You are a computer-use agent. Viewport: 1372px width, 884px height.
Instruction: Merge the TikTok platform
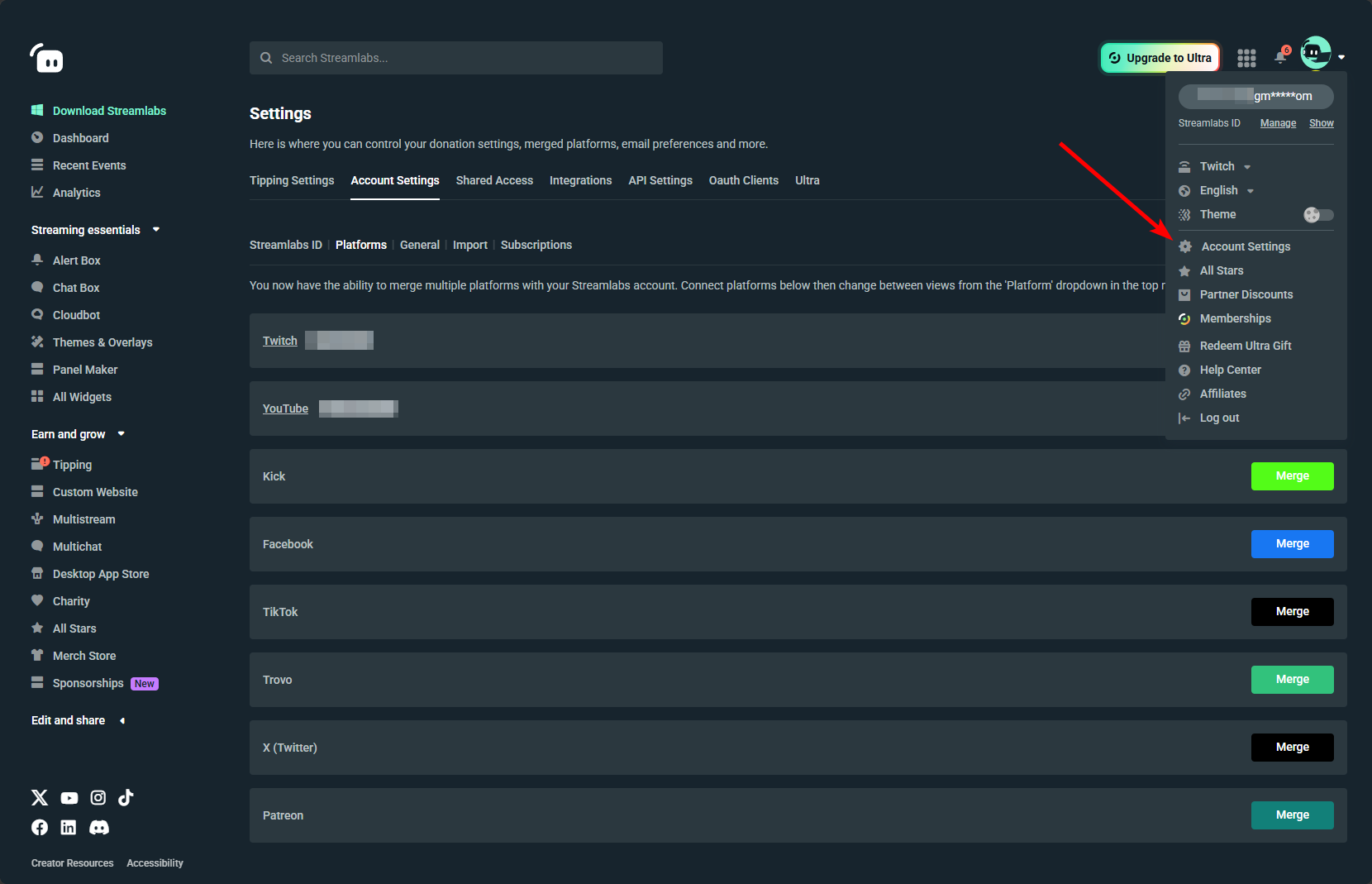pyautogui.click(x=1292, y=612)
